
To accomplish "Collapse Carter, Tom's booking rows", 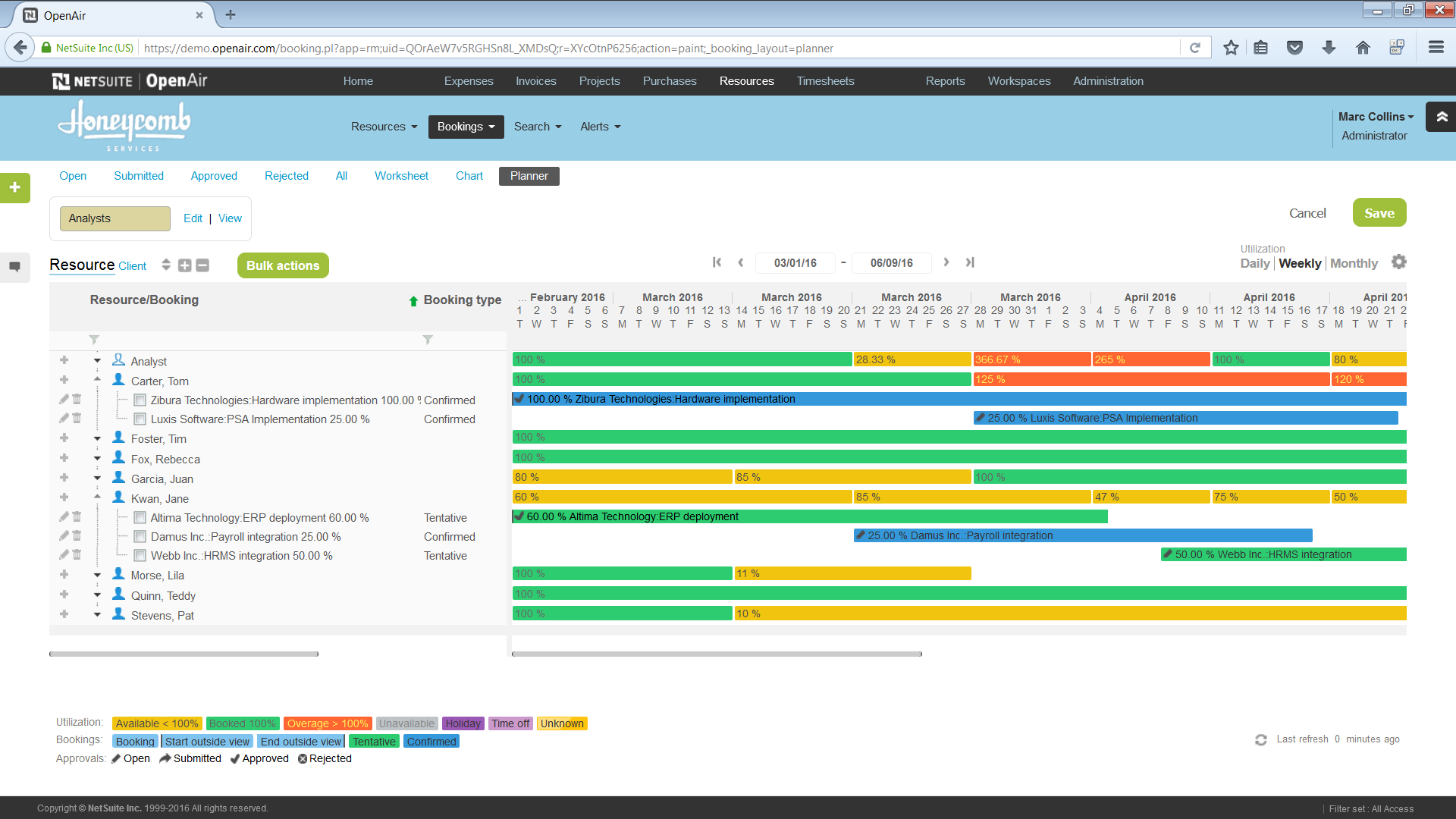I will [97, 379].
